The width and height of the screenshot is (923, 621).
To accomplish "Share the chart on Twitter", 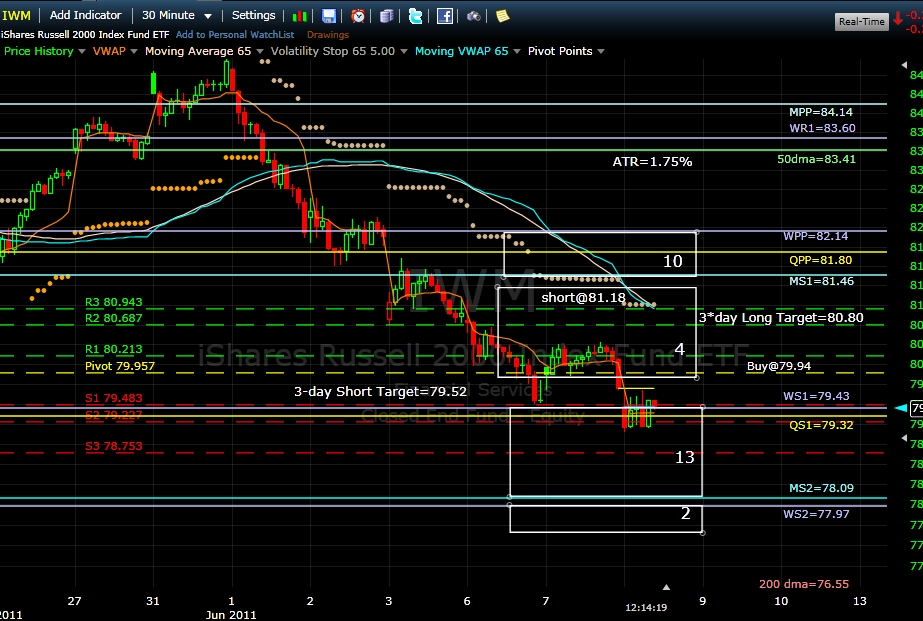I will (416, 16).
